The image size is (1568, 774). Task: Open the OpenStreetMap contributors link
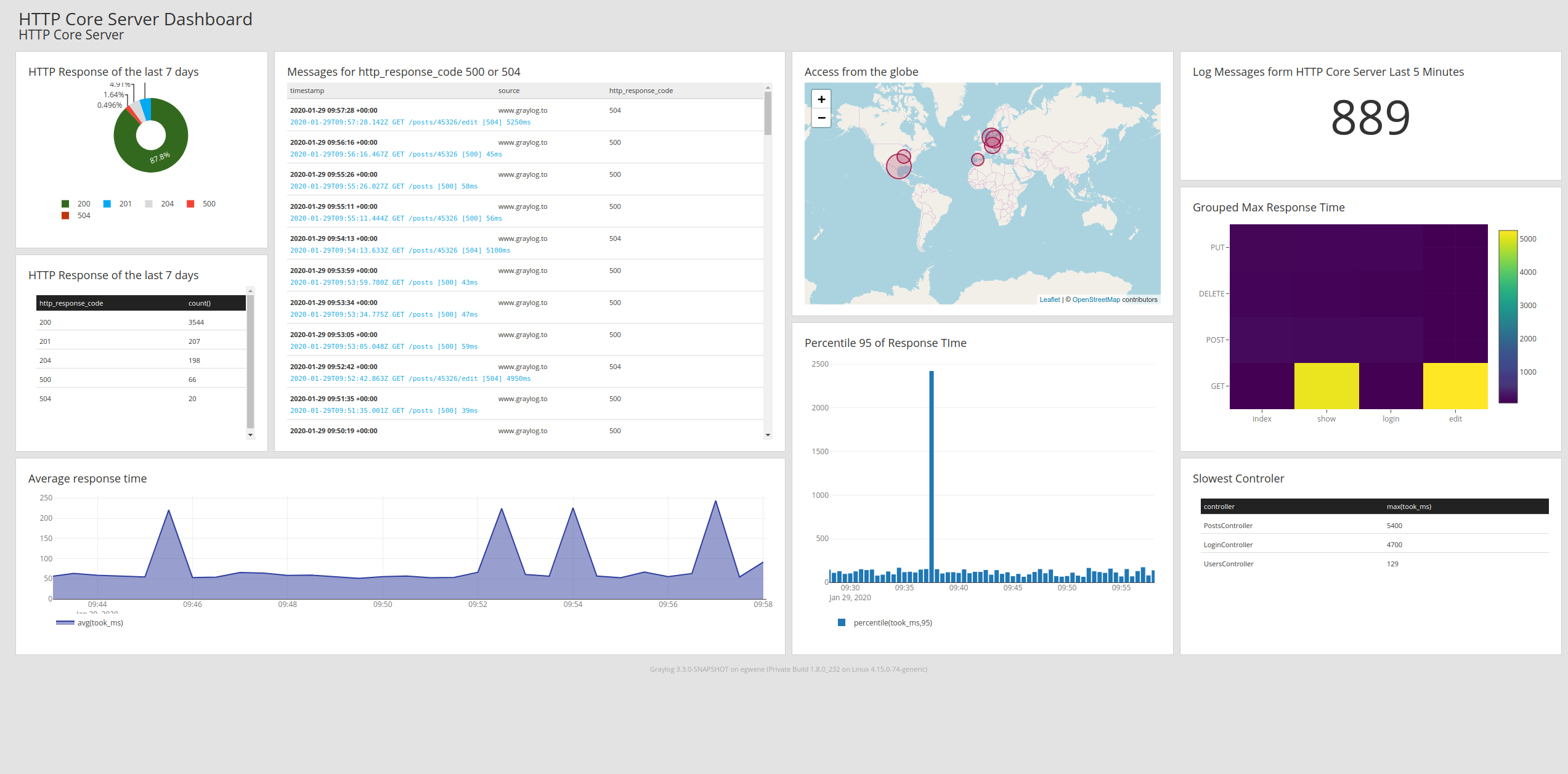coord(1096,299)
